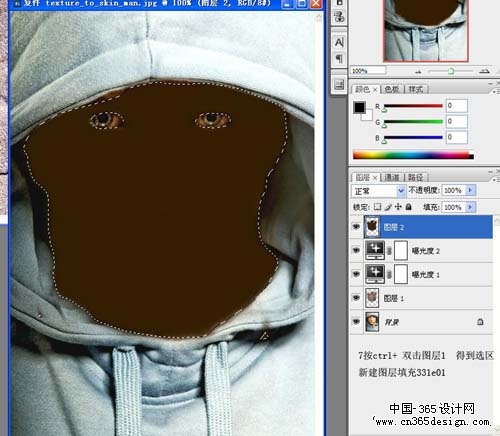Click Navigator zoom in mountains icon
The height and width of the screenshot is (436, 500).
point(484,71)
